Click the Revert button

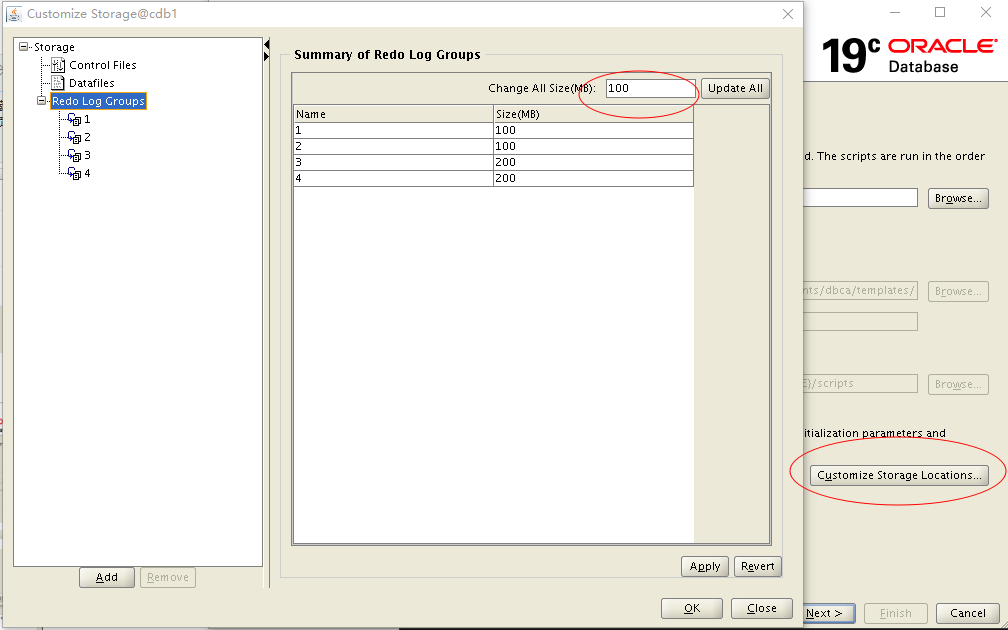coord(757,566)
